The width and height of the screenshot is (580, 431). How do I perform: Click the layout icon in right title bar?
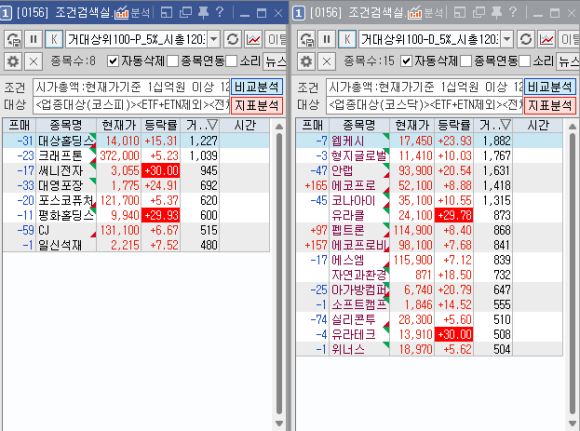460,13
